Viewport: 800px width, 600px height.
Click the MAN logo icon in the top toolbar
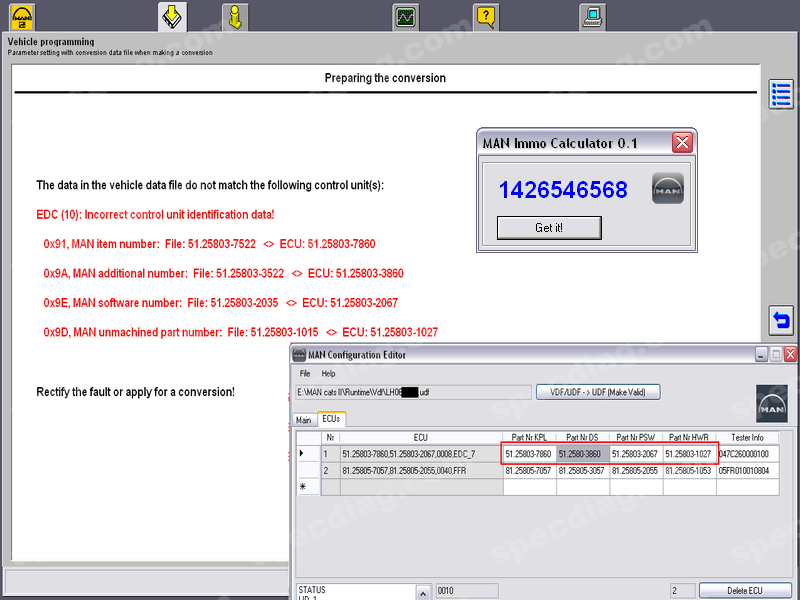20,16
